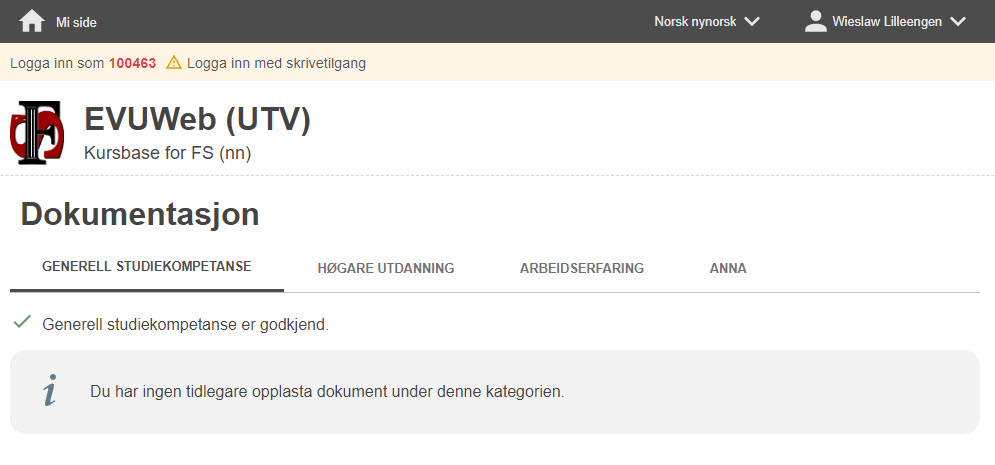Click the EVUWeb (UTV) title
Viewport: 995px width, 465px height.
197,119
